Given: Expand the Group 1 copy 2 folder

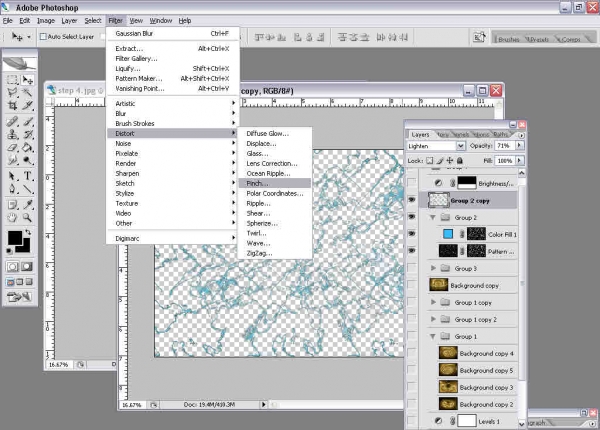Looking at the screenshot, I should coord(433,319).
